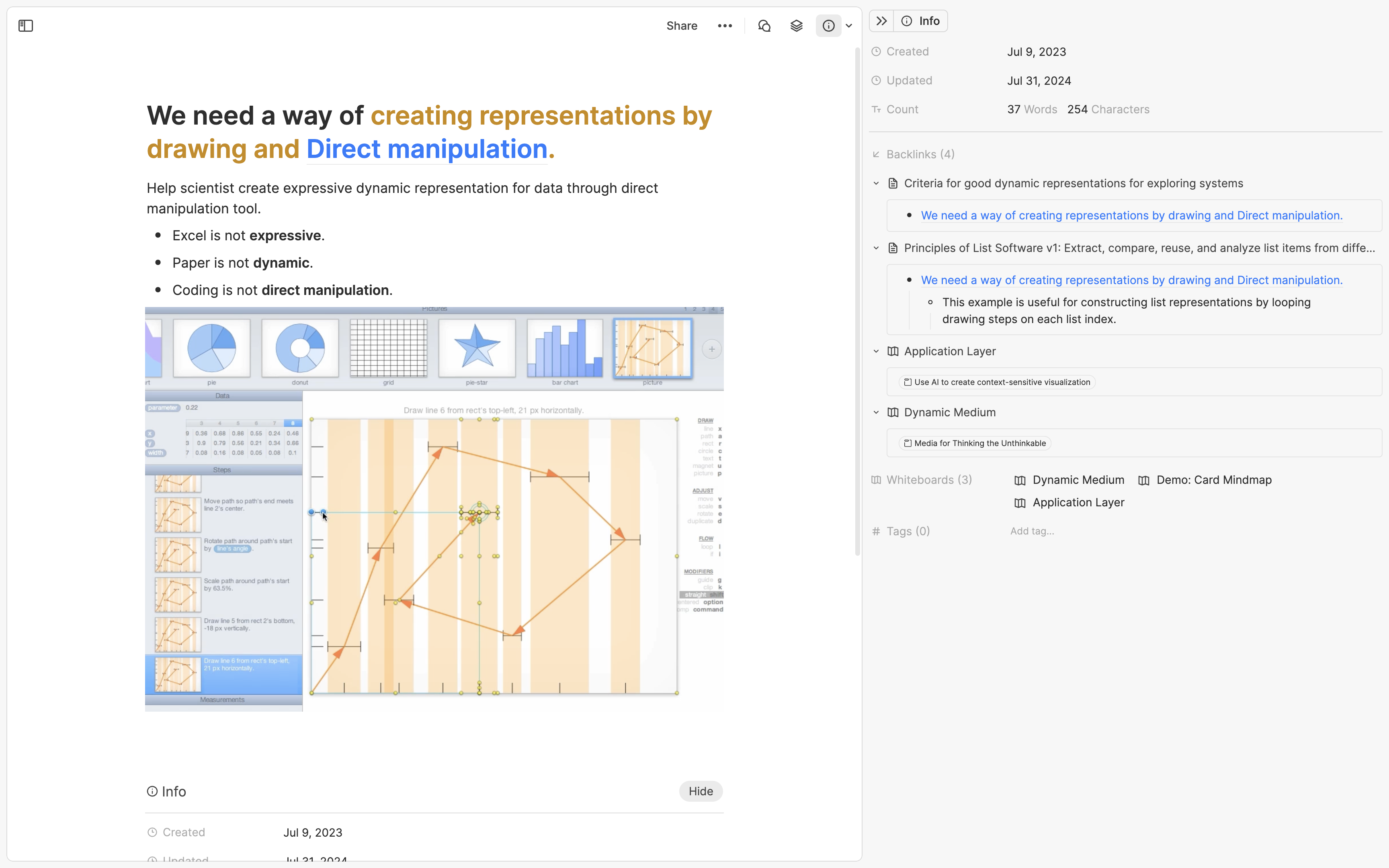The image size is (1389, 868).
Task: Open Principles of List Software v1 note
Action: tap(1139, 249)
